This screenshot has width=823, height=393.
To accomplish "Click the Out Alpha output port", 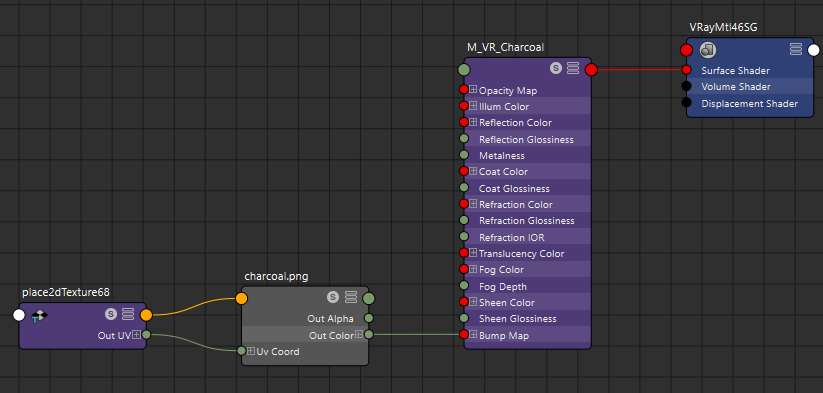I will 368,318.
